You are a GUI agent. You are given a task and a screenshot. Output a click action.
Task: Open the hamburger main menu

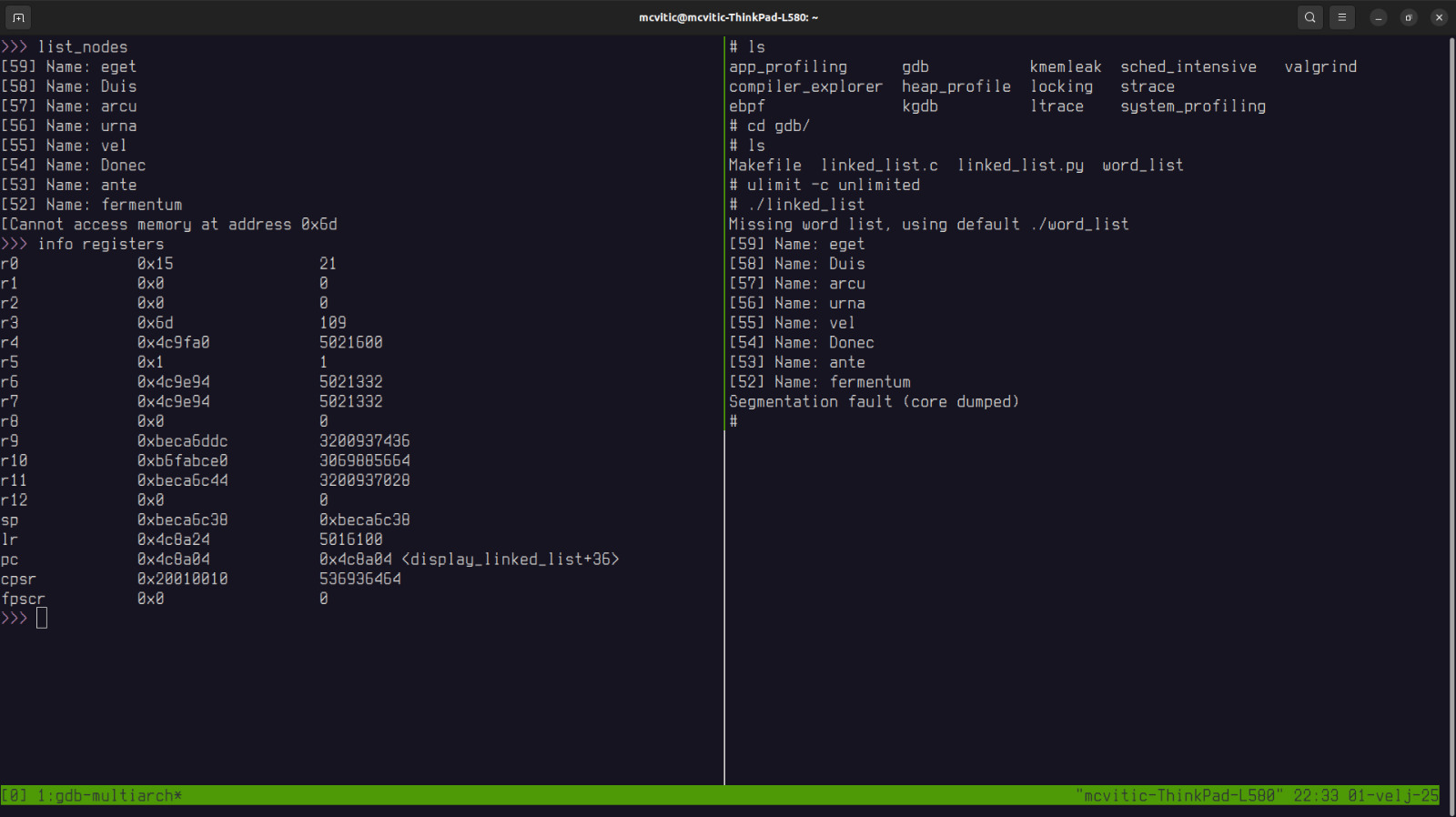(1341, 17)
